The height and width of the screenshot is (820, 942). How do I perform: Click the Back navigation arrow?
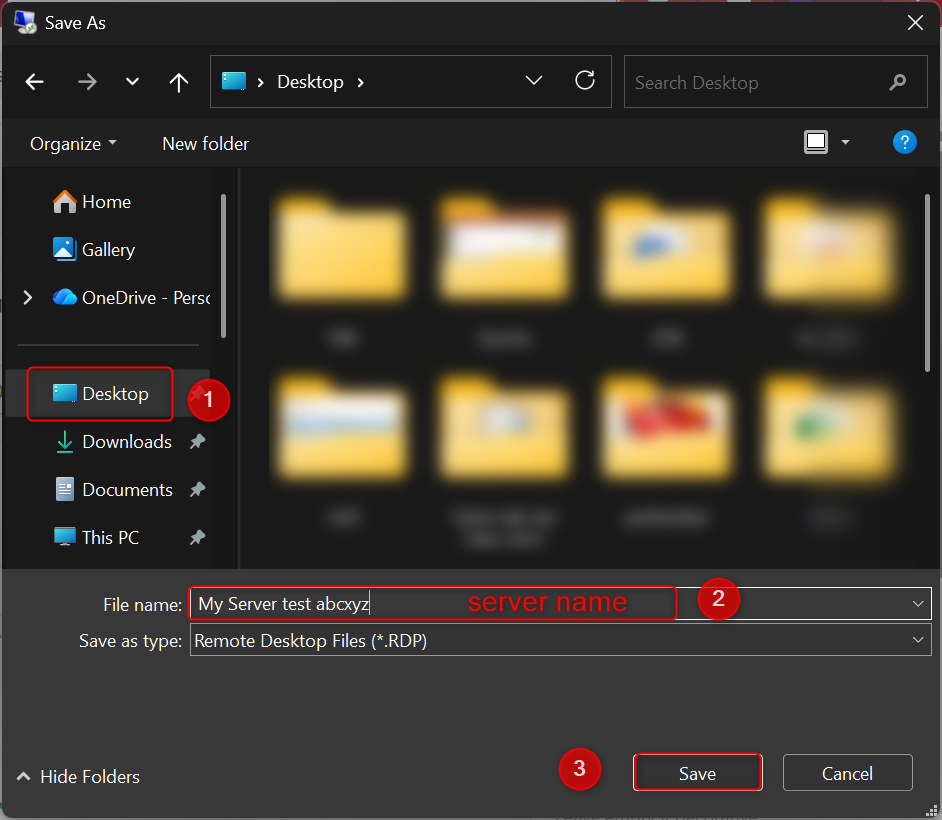click(x=35, y=82)
